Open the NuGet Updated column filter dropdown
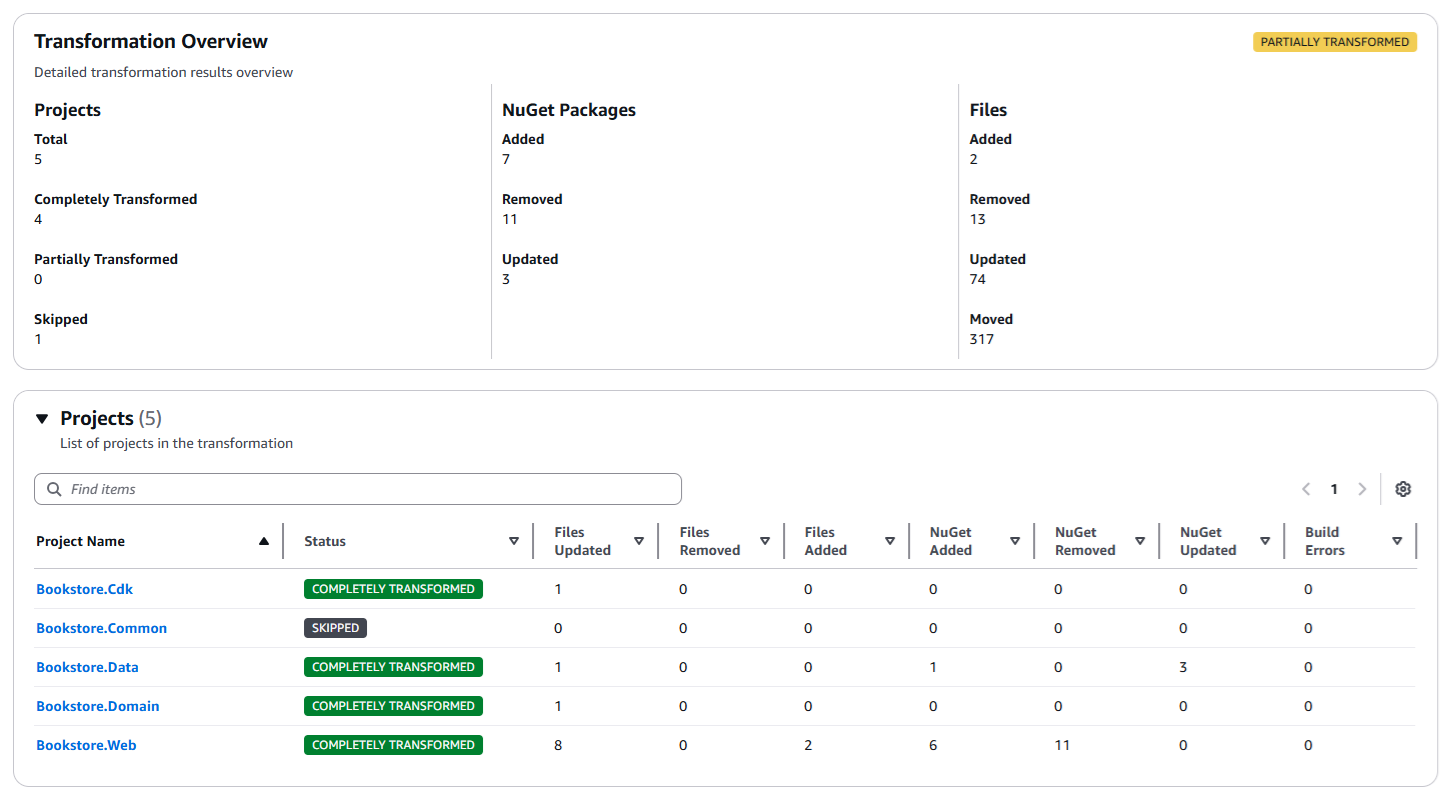1449x799 pixels. pyautogui.click(x=1265, y=540)
